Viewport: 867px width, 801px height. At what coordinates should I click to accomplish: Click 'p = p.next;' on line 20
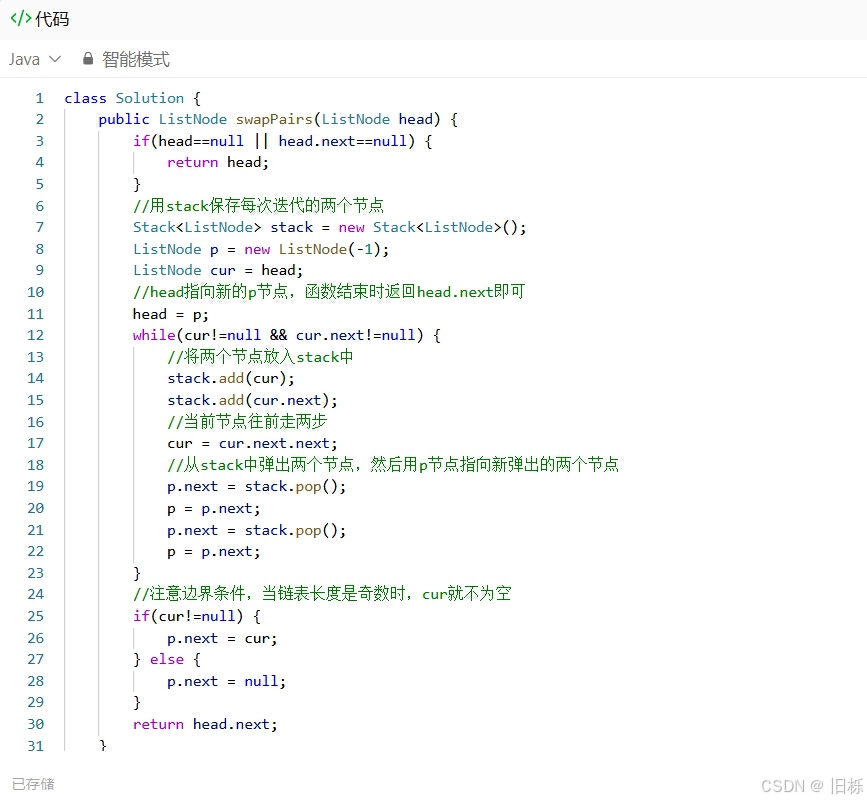pos(213,509)
